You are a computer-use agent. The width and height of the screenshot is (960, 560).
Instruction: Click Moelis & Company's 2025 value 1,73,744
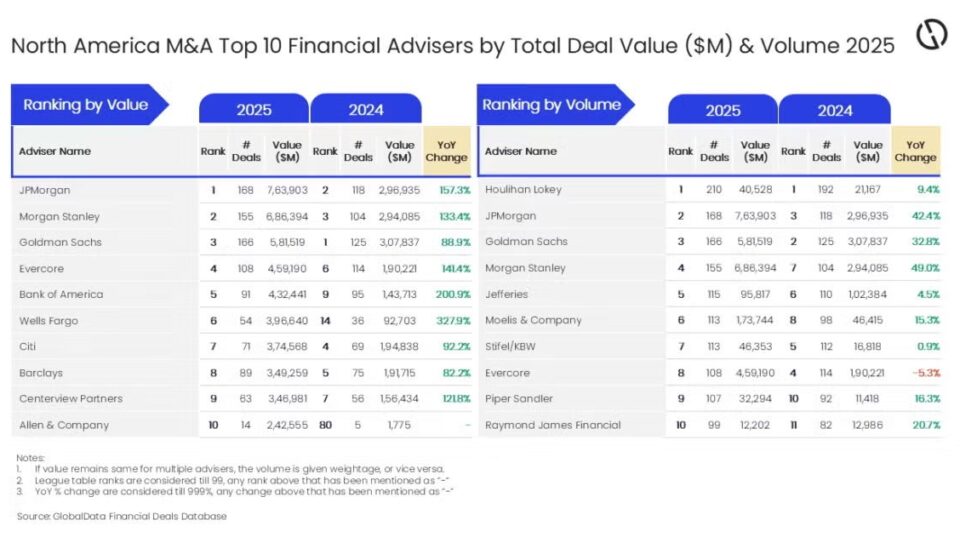[755, 320]
